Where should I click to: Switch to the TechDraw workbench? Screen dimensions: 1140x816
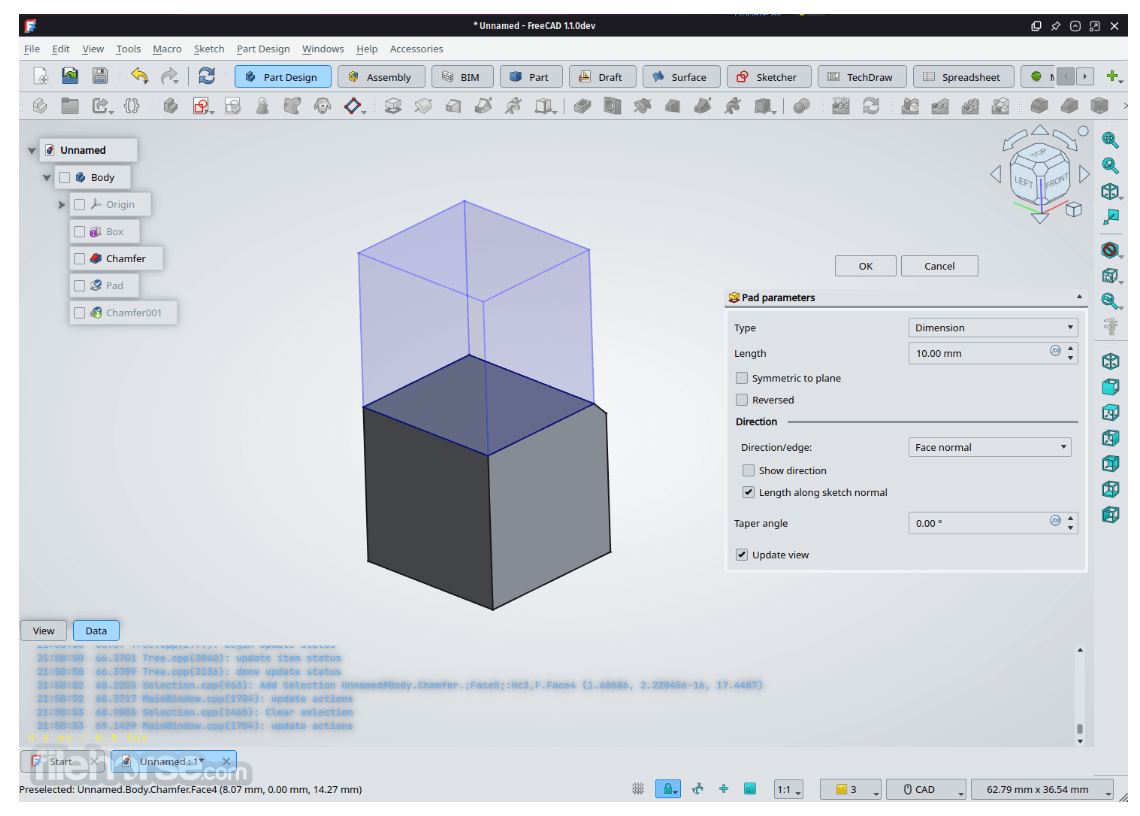point(862,76)
